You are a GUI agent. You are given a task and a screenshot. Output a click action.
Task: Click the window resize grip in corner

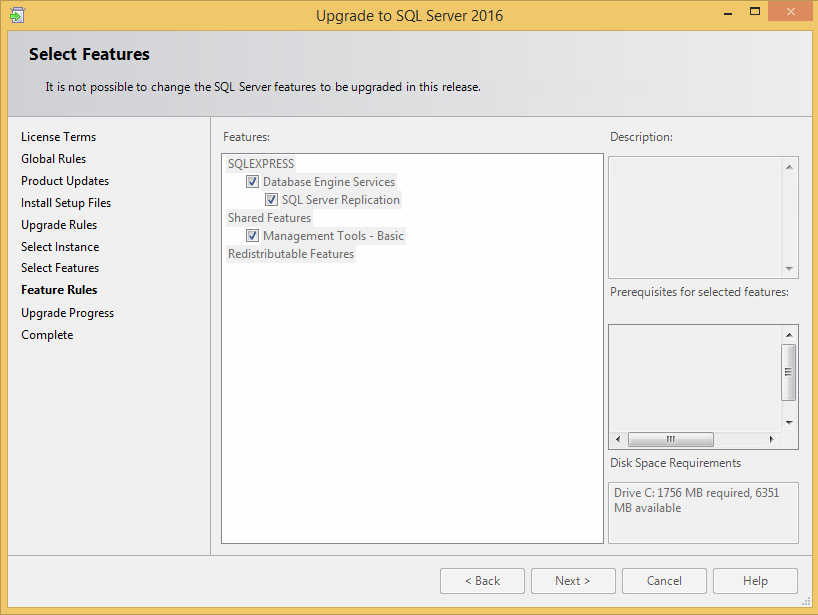[x=806, y=601]
